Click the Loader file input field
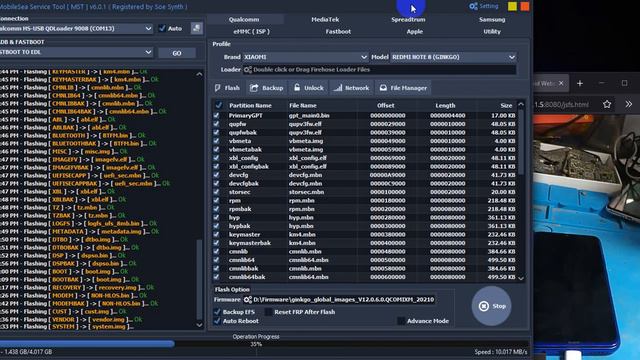Viewport: 640px width, 360px height. (379, 70)
